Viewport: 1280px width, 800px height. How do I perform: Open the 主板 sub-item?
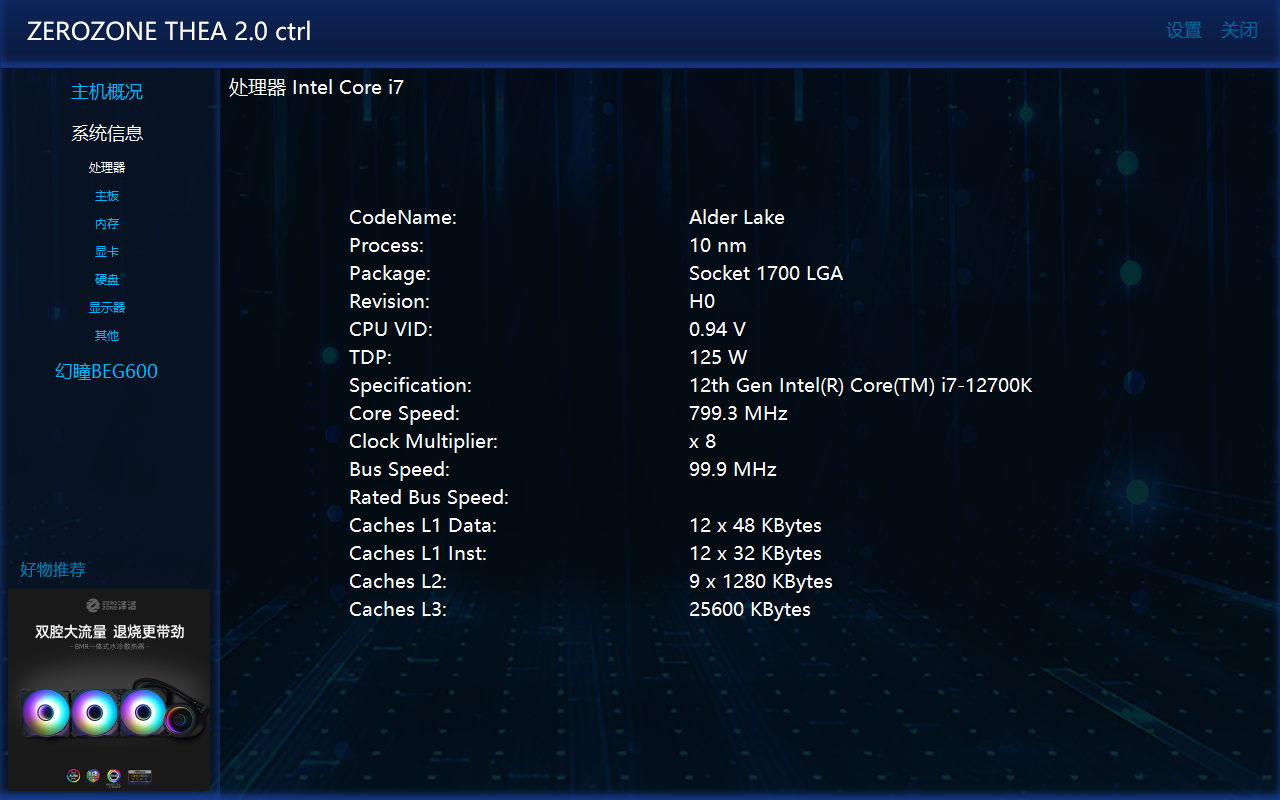[107, 196]
